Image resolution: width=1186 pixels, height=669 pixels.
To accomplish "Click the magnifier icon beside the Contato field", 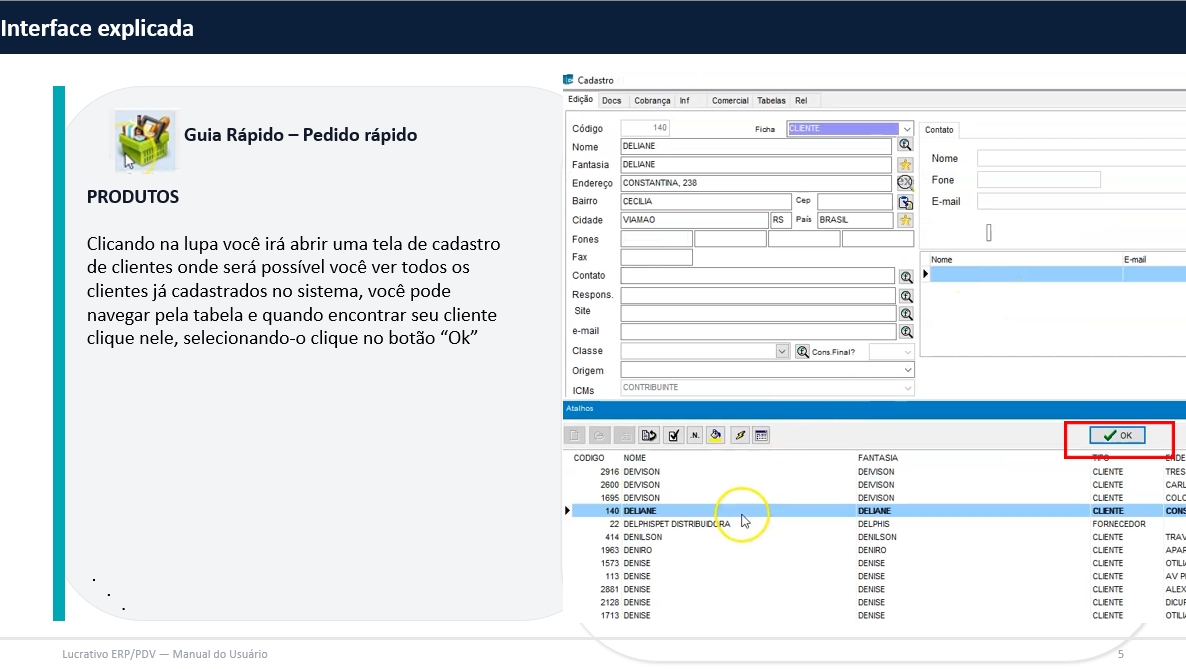I will 906,277.
